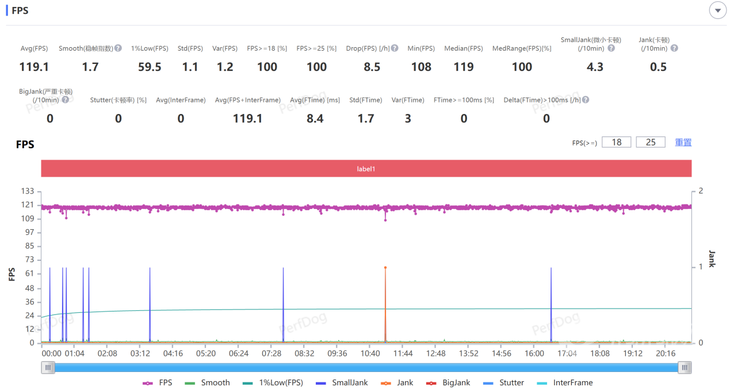
Task: Toggle FPS series in chart legend
Action: tap(157, 383)
